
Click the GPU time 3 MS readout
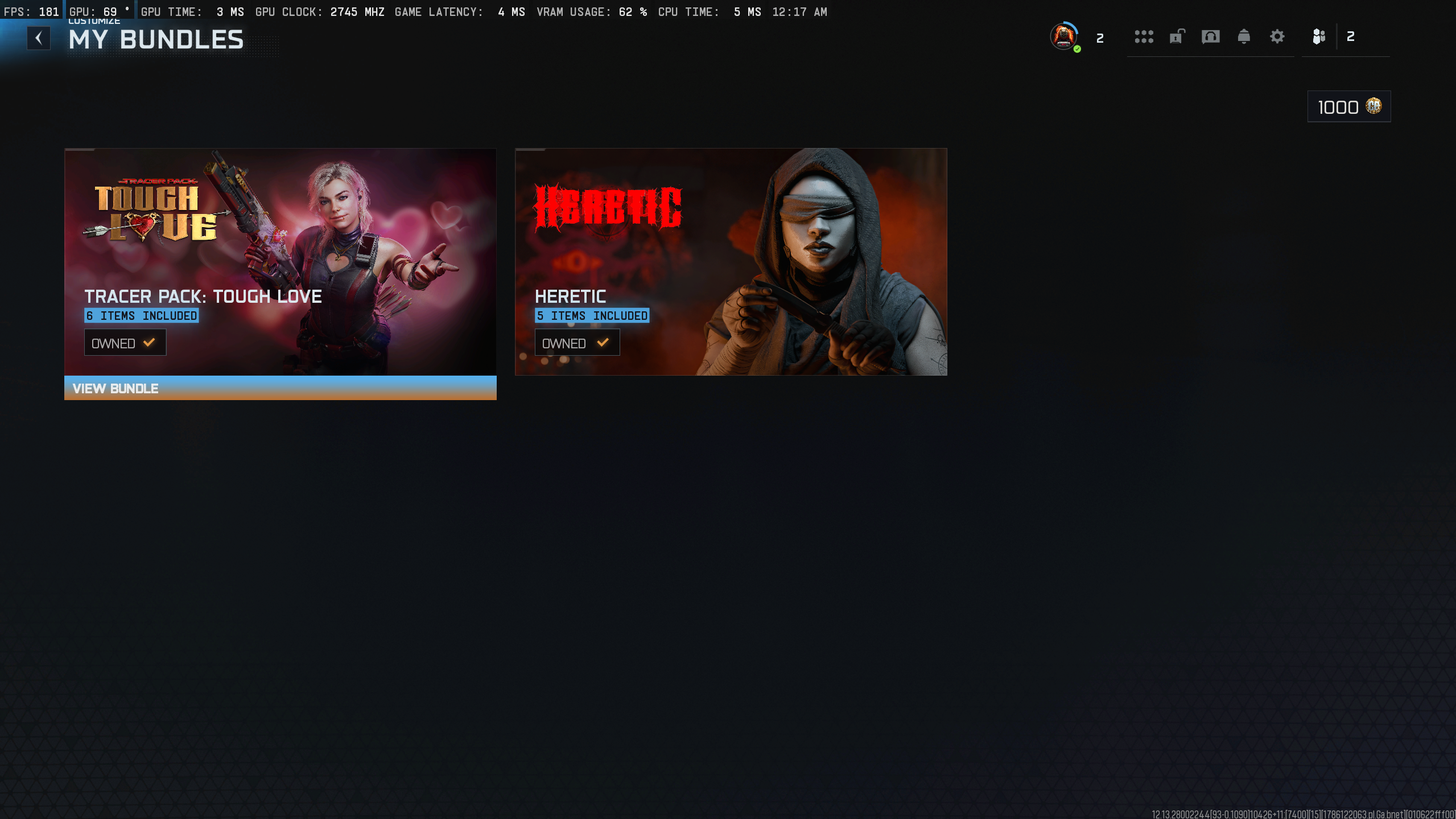pos(192,12)
